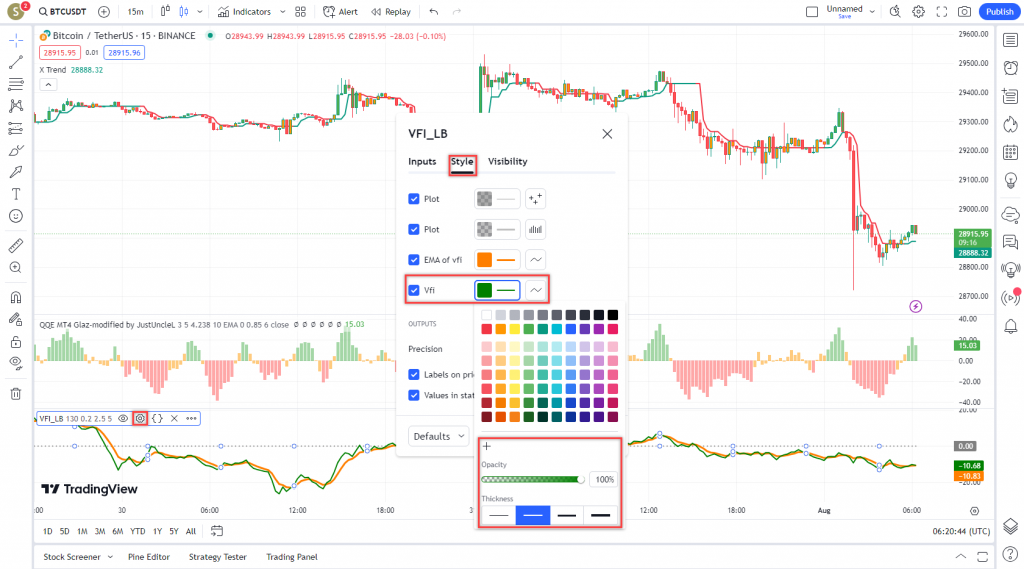Open the Pine Editor tab
The height and width of the screenshot is (569, 1024).
[149, 556]
